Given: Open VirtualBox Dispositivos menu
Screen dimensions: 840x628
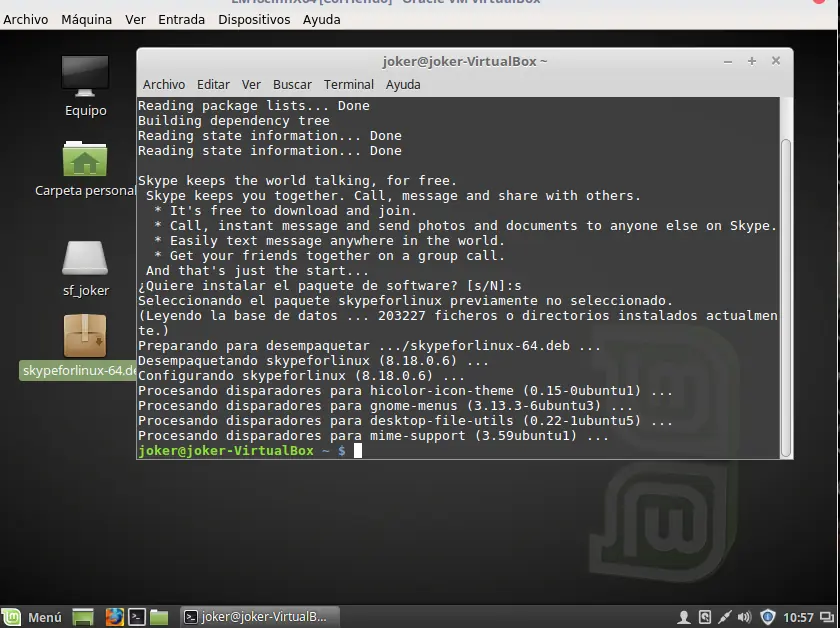Looking at the screenshot, I should tap(254, 20).
